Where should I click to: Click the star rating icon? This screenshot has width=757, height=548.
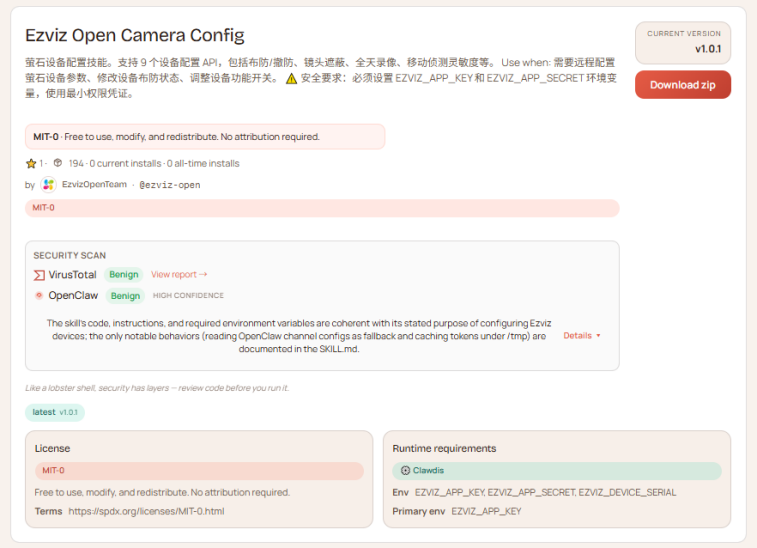tap(31, 164)
